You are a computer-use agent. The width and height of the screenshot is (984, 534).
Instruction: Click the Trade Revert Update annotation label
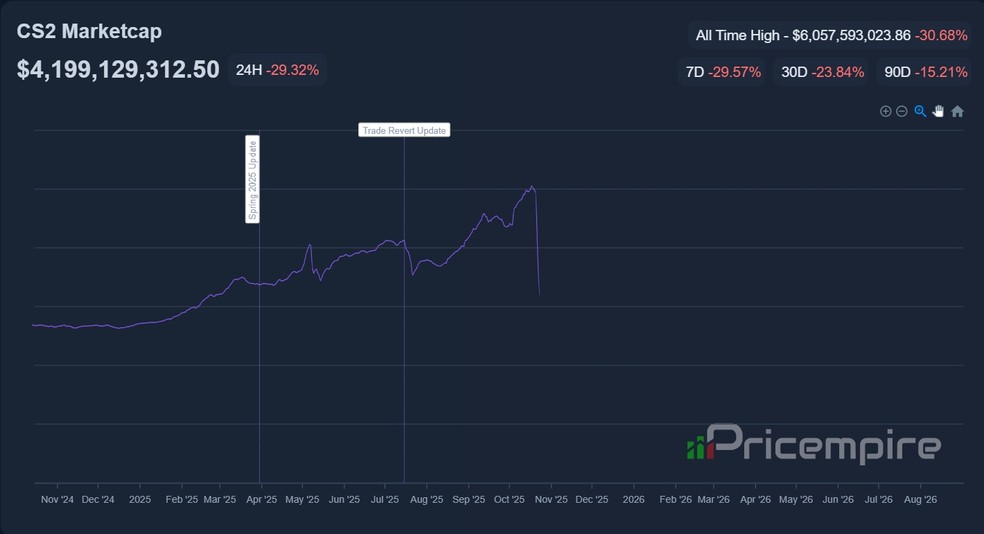coord(404,130)
